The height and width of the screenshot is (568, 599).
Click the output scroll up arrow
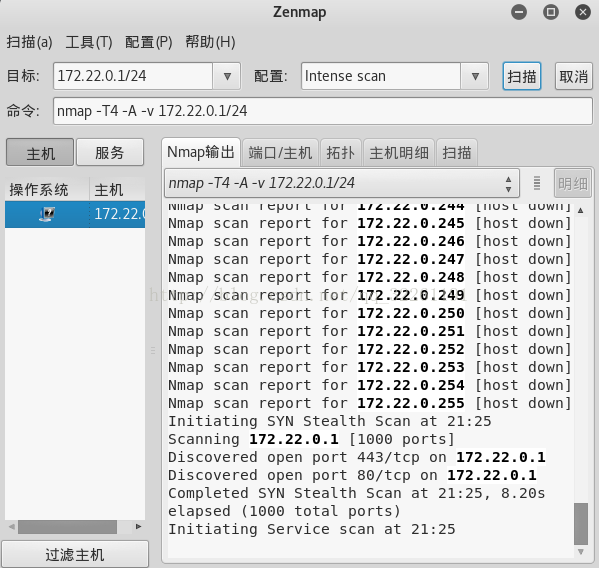(581, 210)
